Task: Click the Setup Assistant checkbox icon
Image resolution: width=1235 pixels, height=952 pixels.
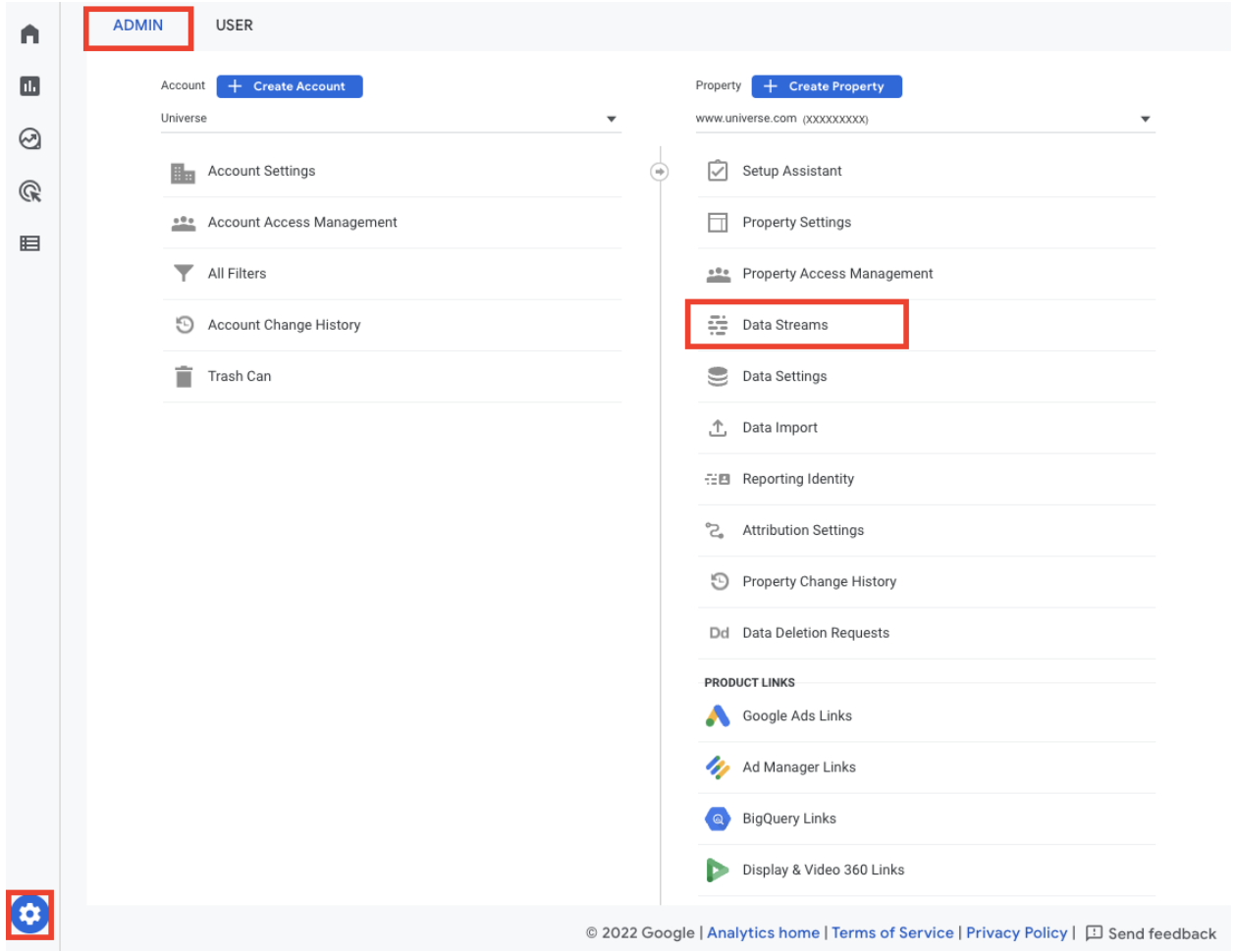Action: [718, 171]
